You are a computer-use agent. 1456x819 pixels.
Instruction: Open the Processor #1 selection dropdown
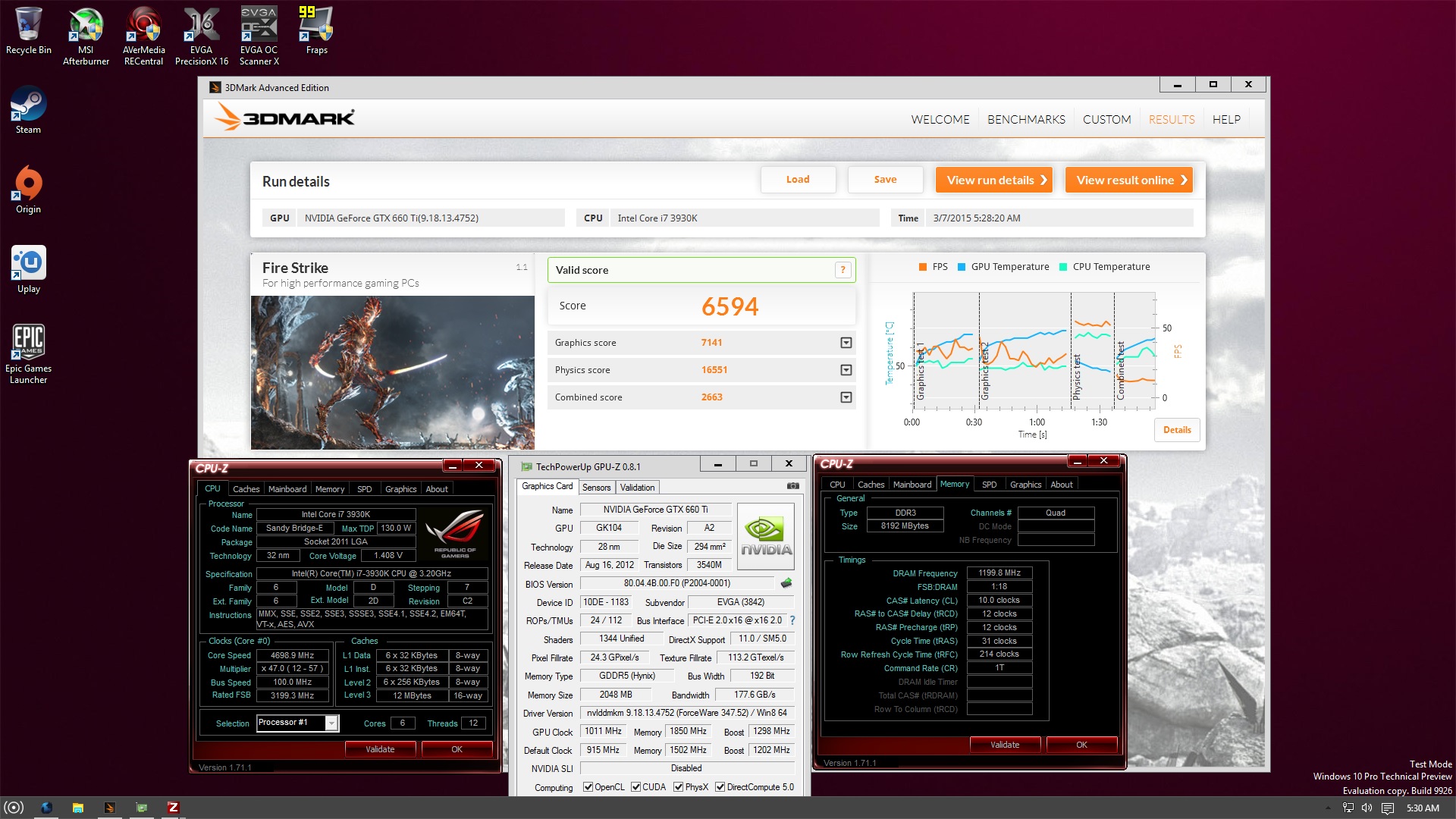coord(331,723)
